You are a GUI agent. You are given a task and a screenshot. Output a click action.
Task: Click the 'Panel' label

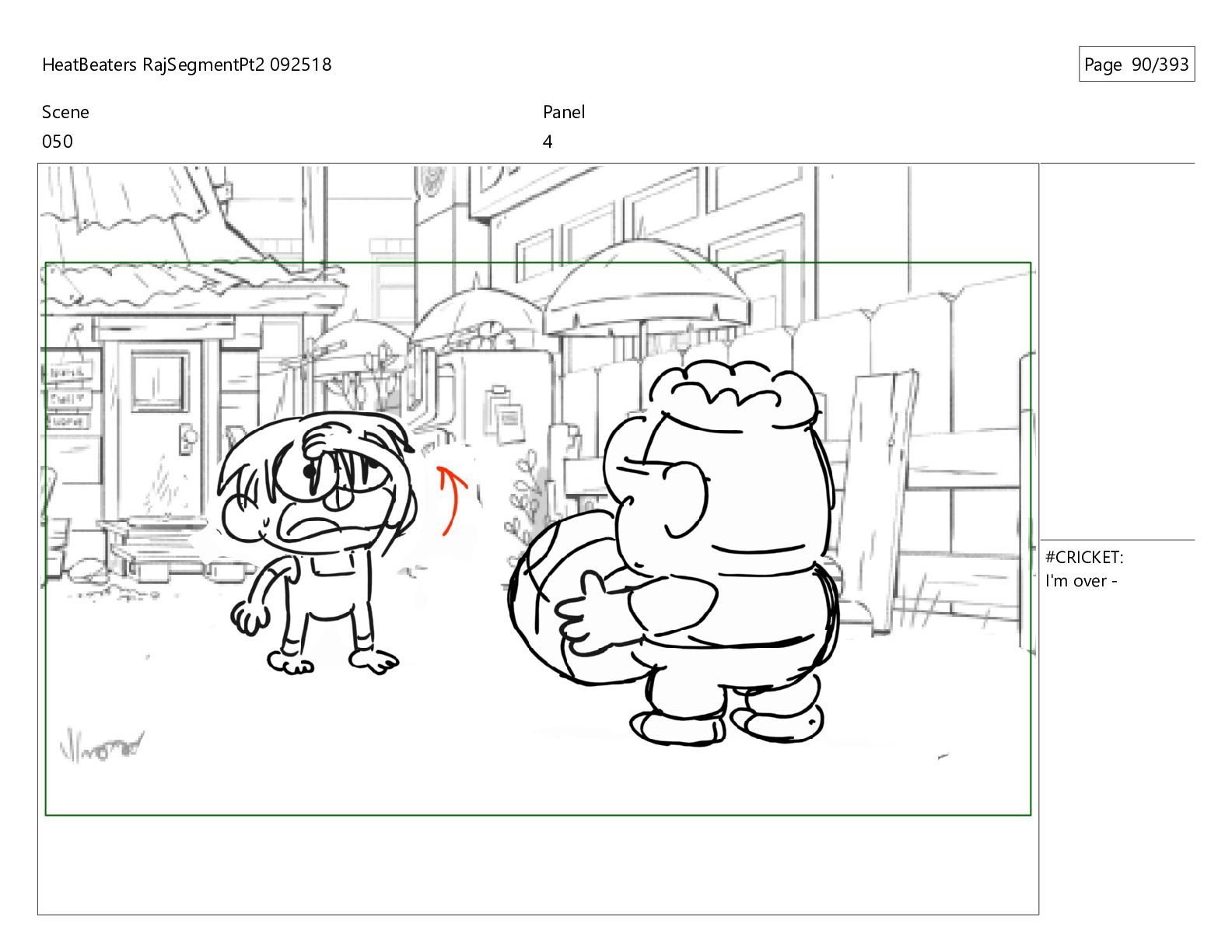(x=564, y=112)
